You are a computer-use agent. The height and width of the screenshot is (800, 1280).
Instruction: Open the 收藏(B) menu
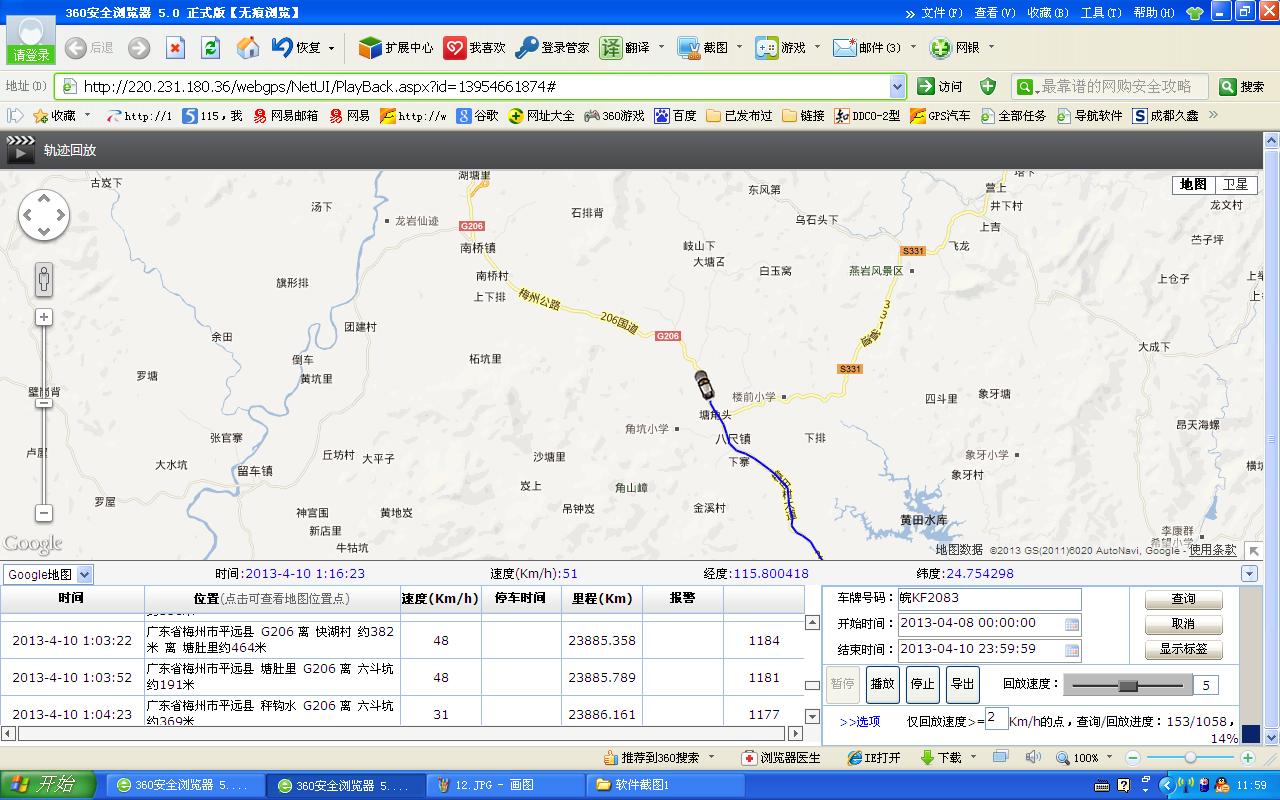(1048, 13)
